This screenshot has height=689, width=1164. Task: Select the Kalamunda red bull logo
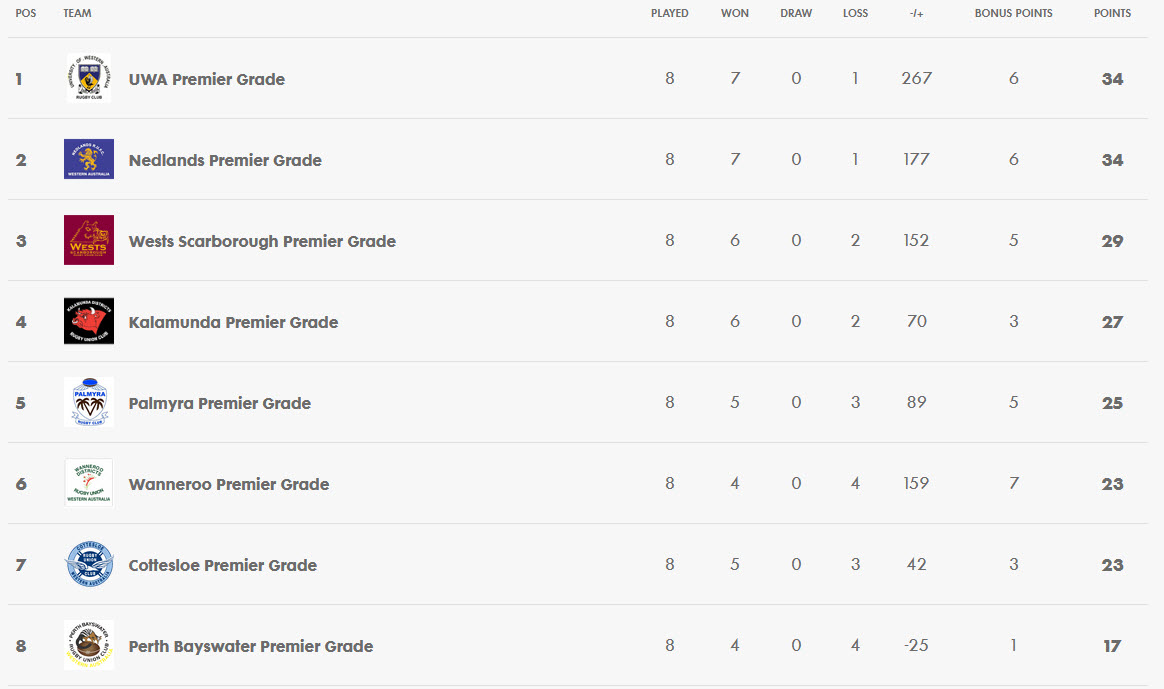[x=89, y=321]
